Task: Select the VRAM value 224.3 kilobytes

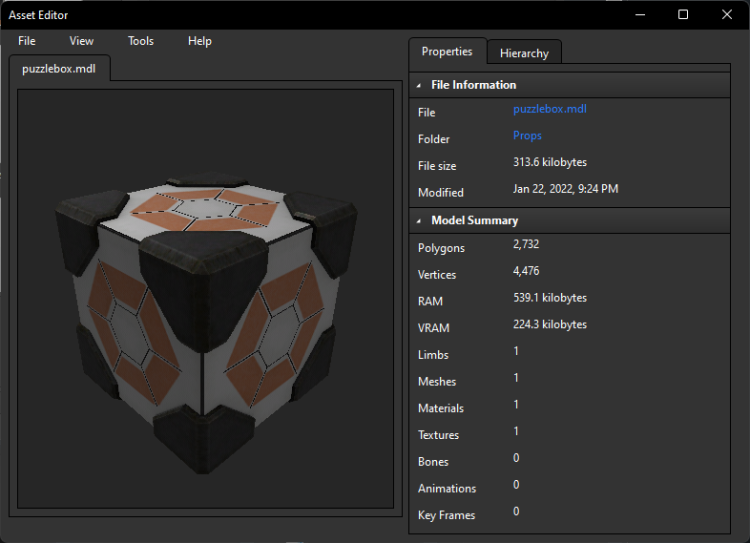Action: click(x=550, y=324)
